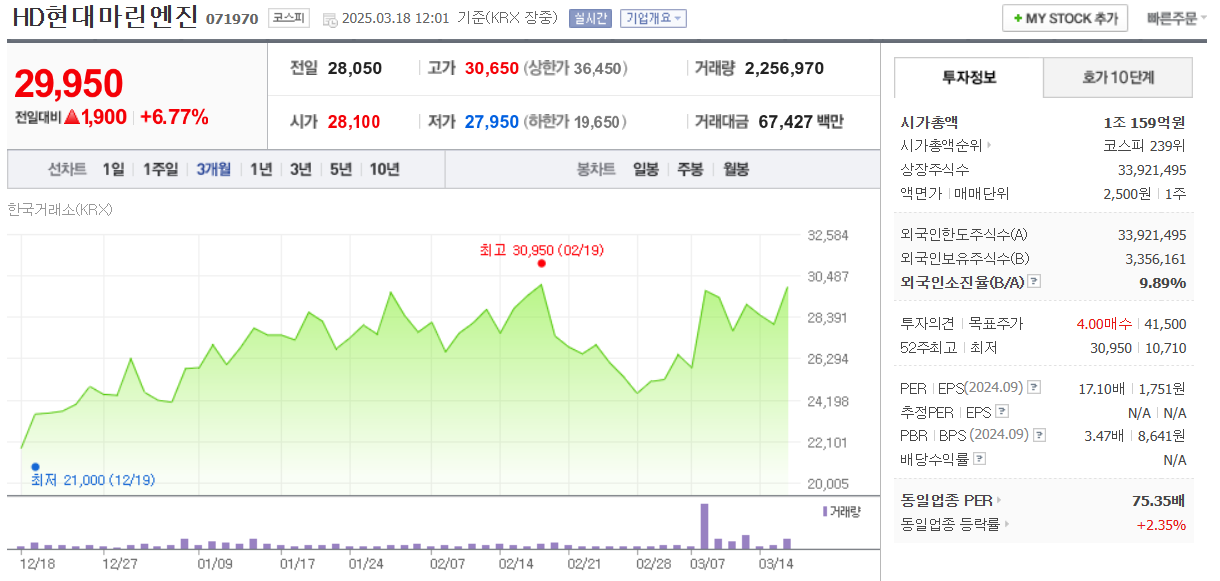Select the 1년 line chart period

pos(261,169)
